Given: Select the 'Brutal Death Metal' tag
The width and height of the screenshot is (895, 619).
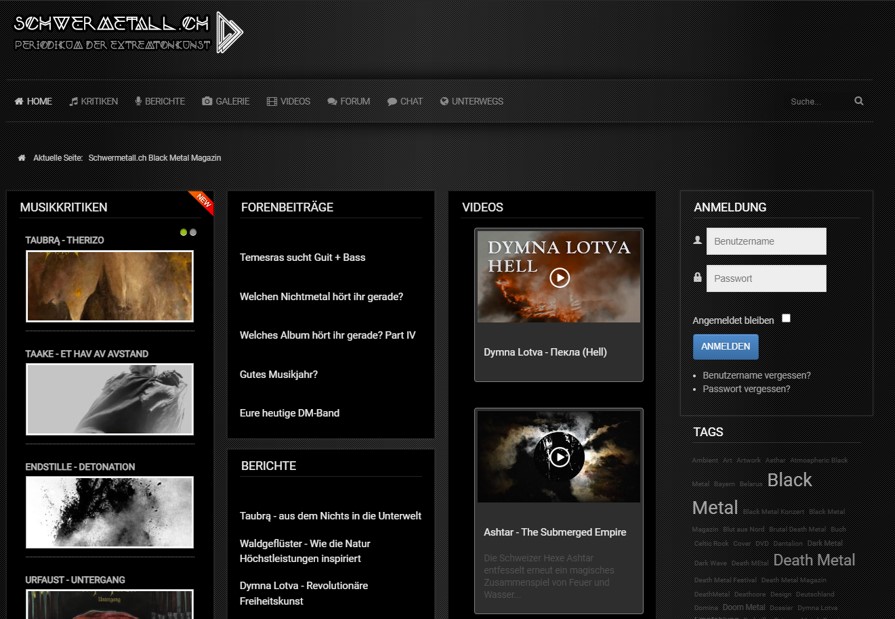Looking at the screenshot, I should 797,529.
